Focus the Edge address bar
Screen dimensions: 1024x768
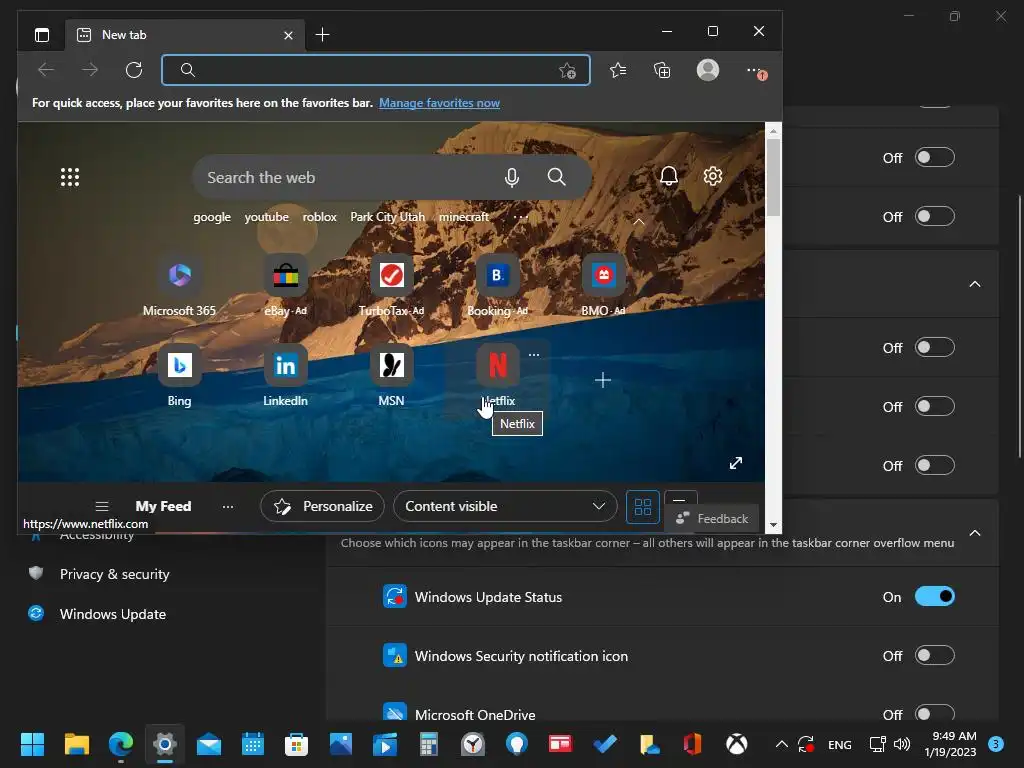tap(376, 70)
